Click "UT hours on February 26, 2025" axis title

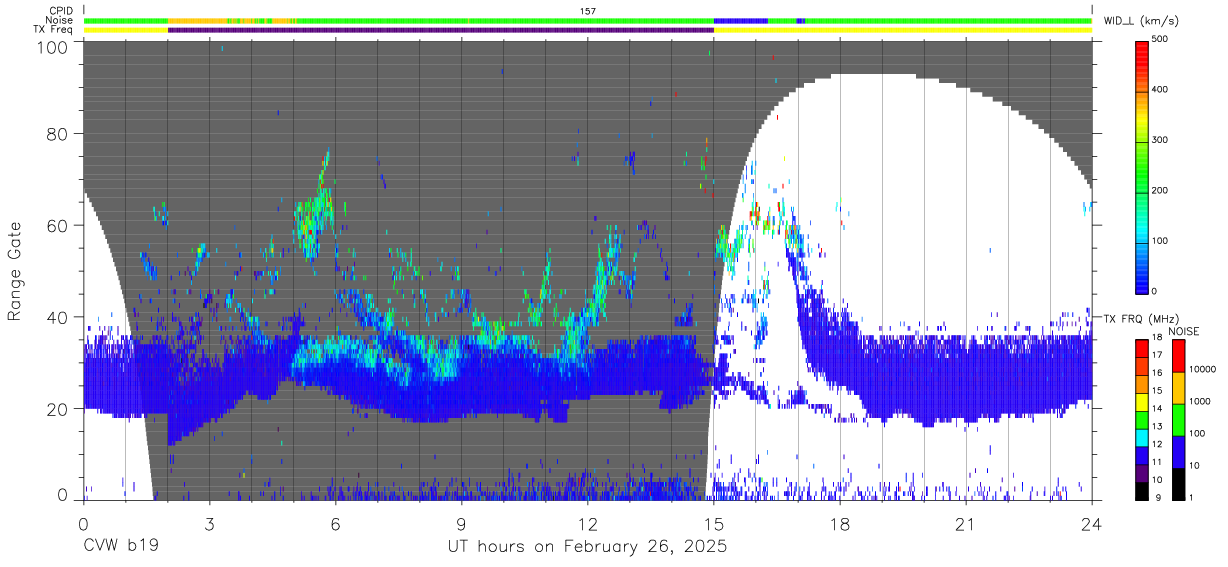(x=587, y=548)
